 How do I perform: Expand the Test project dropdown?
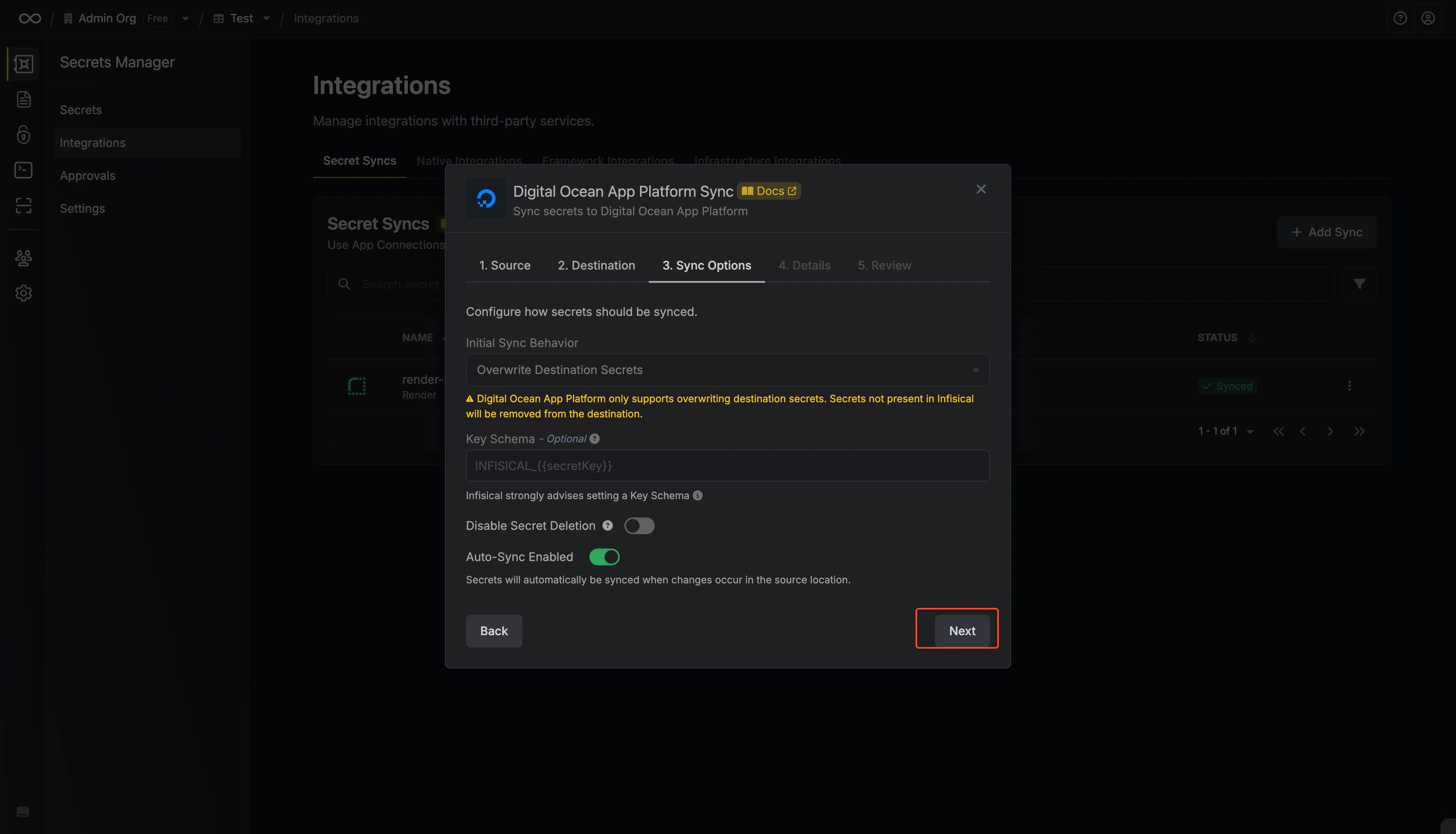[x=266, y=19]
